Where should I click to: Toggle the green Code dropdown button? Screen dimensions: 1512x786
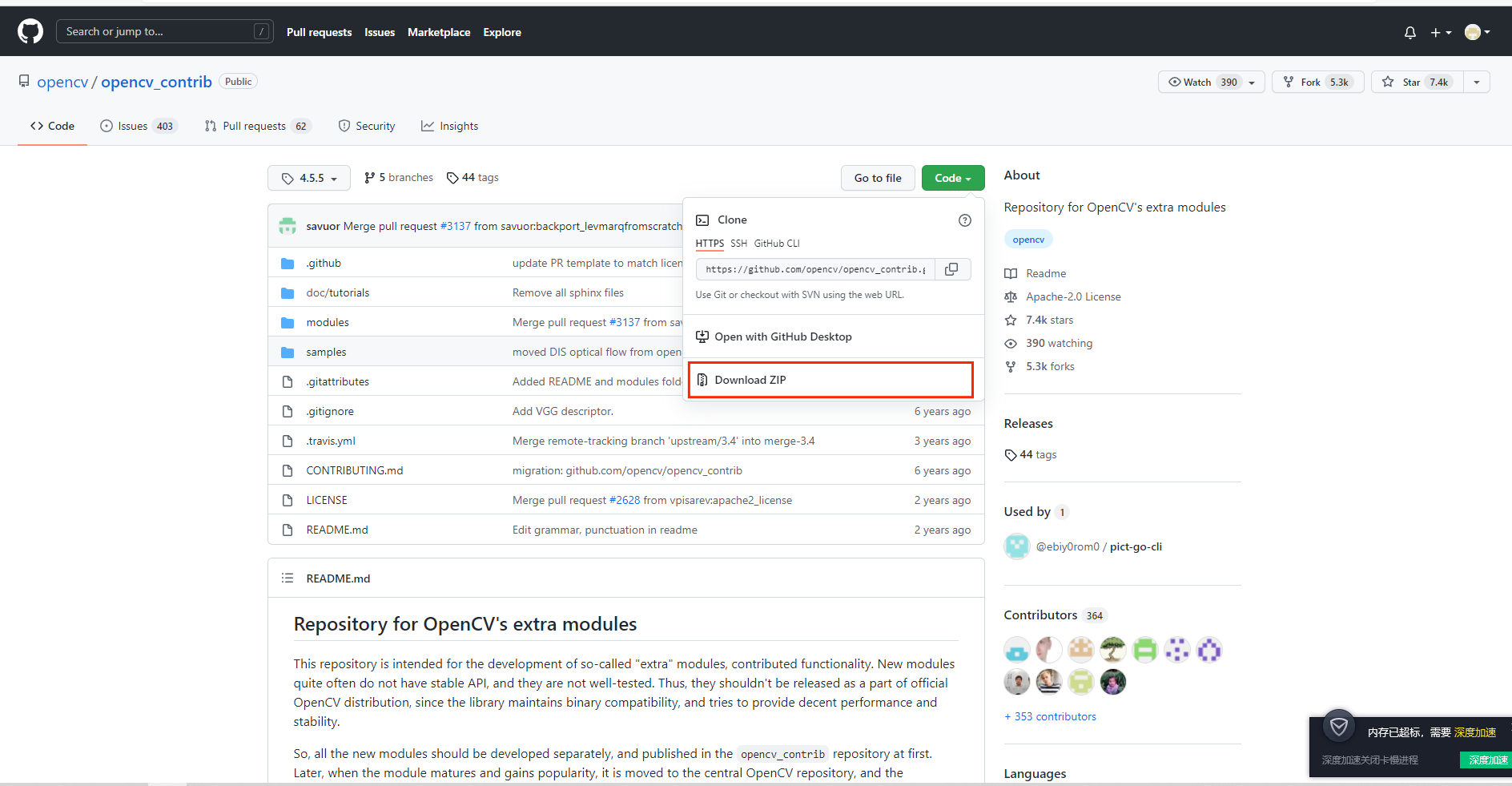click(x=952, y=178)
